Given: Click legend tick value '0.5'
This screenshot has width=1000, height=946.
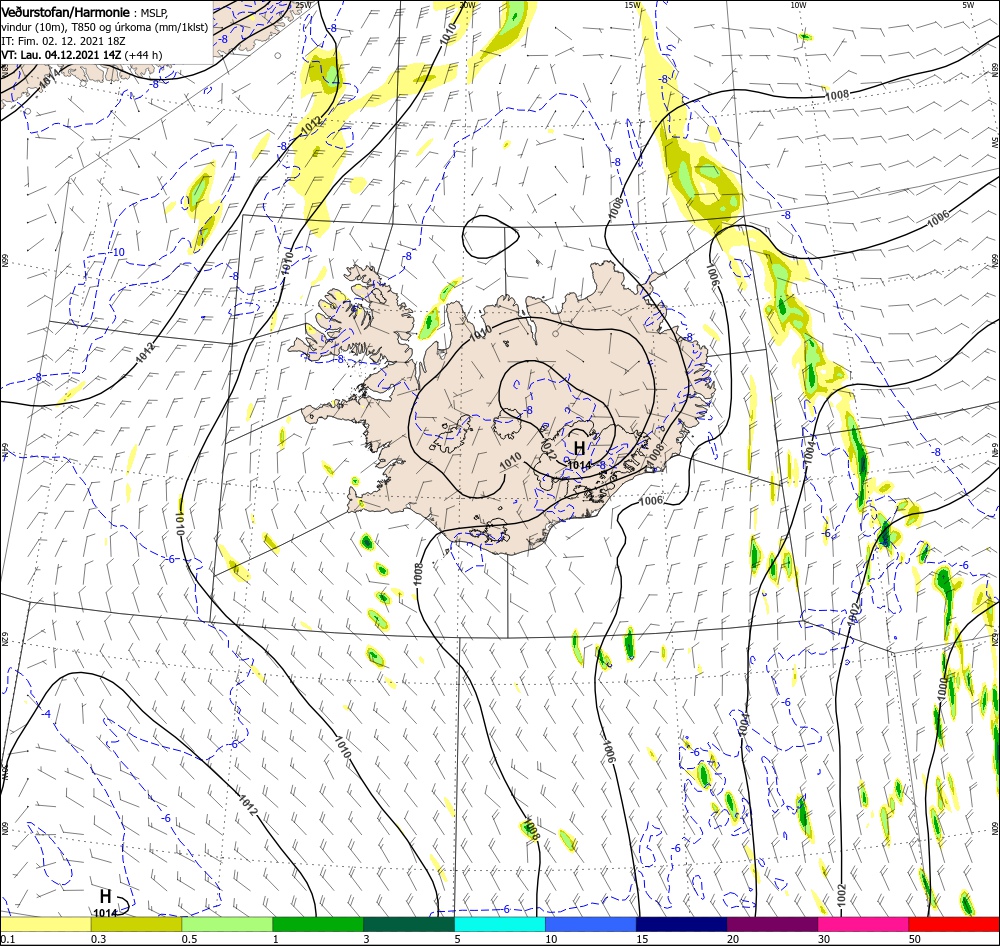Looking at the screenshot, I should pos(189,939).
